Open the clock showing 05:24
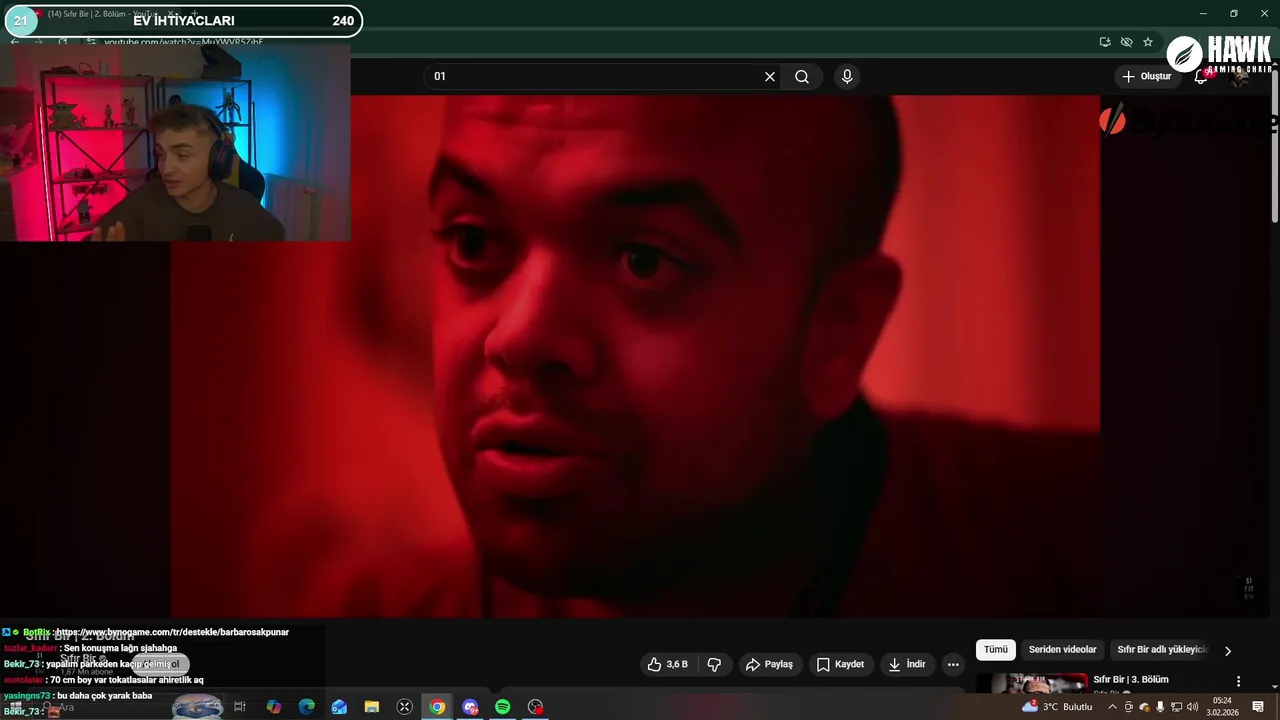This screenshot has width=1280, height=720. [x=1222, y=707]
